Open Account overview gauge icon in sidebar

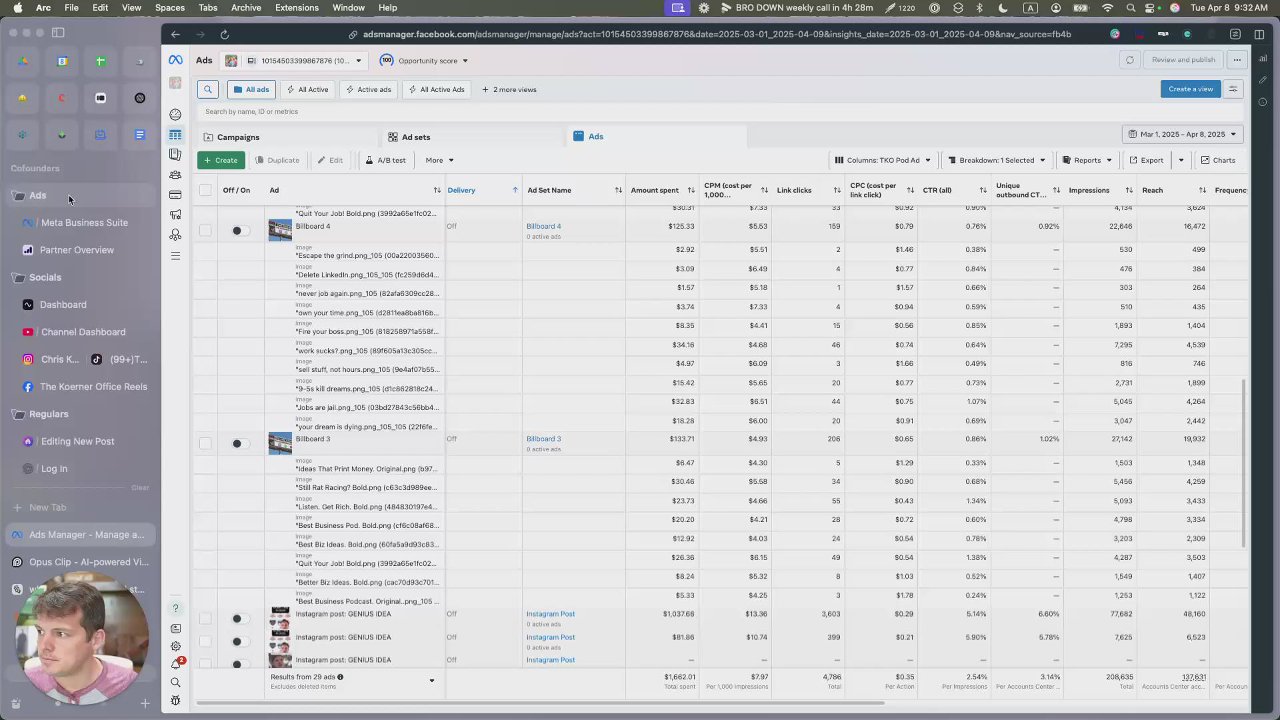point(175,114)
